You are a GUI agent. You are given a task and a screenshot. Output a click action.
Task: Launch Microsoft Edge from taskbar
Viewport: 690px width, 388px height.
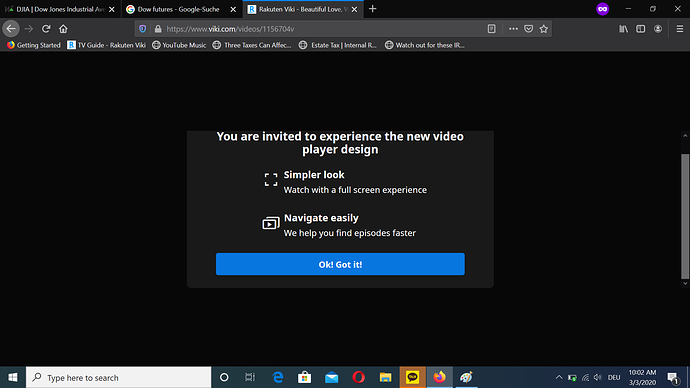tap(278, 377)
